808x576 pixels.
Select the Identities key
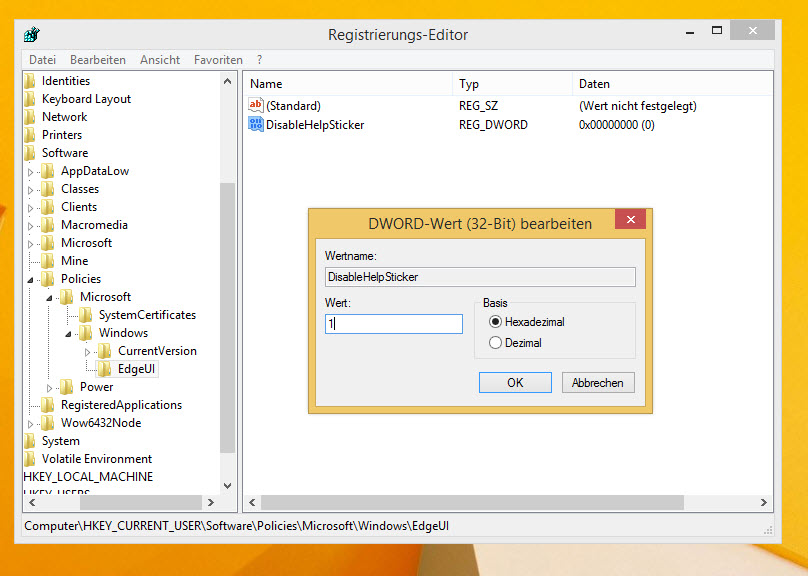(x=65, y=80)
